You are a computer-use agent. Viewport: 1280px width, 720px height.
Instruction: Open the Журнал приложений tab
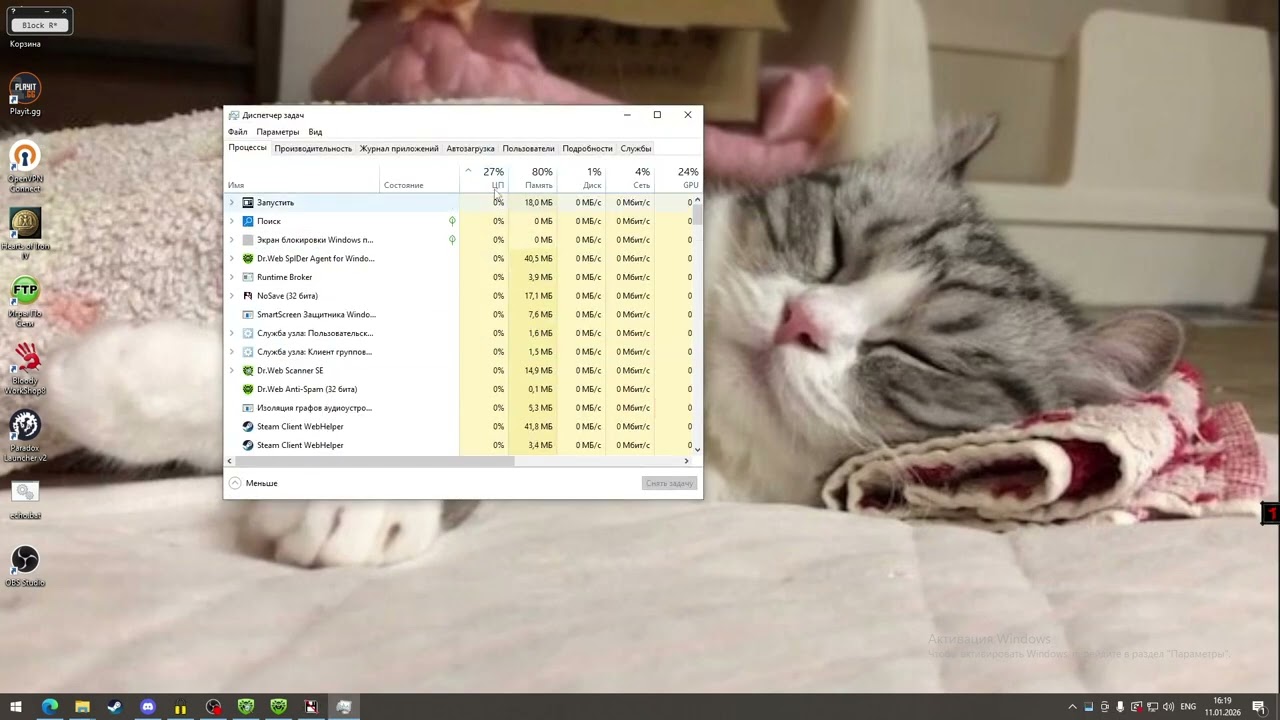(399, 149)
